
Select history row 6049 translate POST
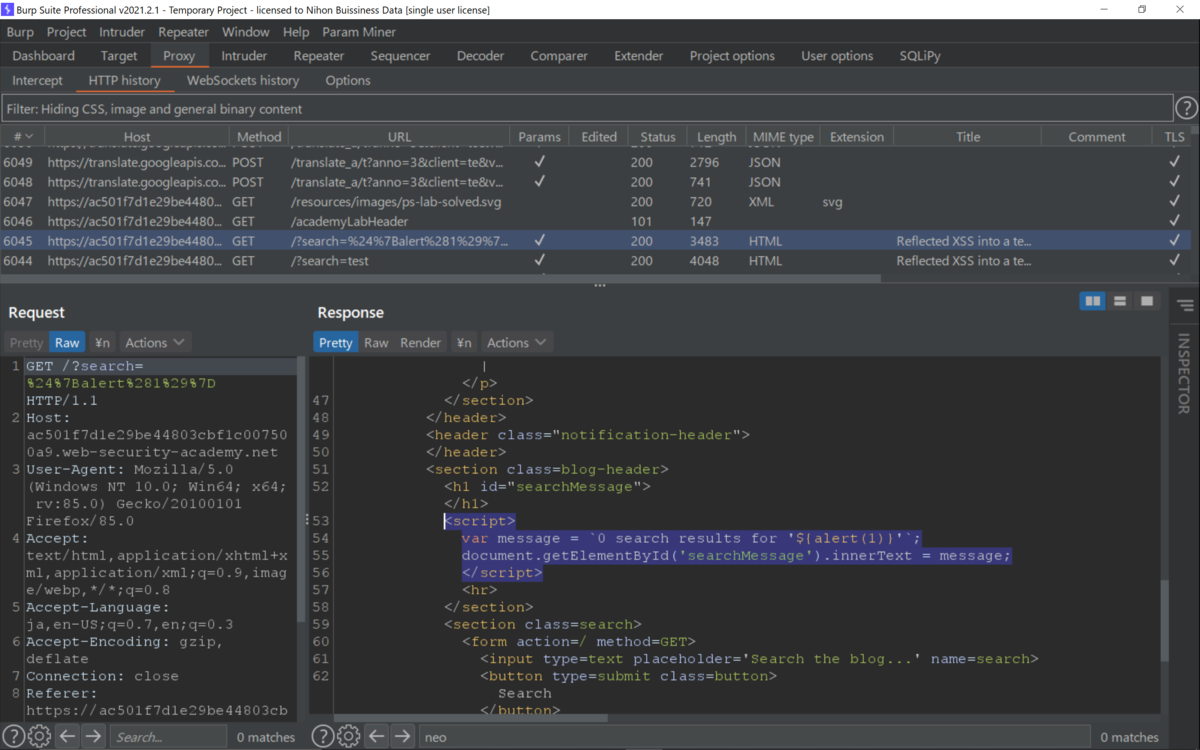596,162
